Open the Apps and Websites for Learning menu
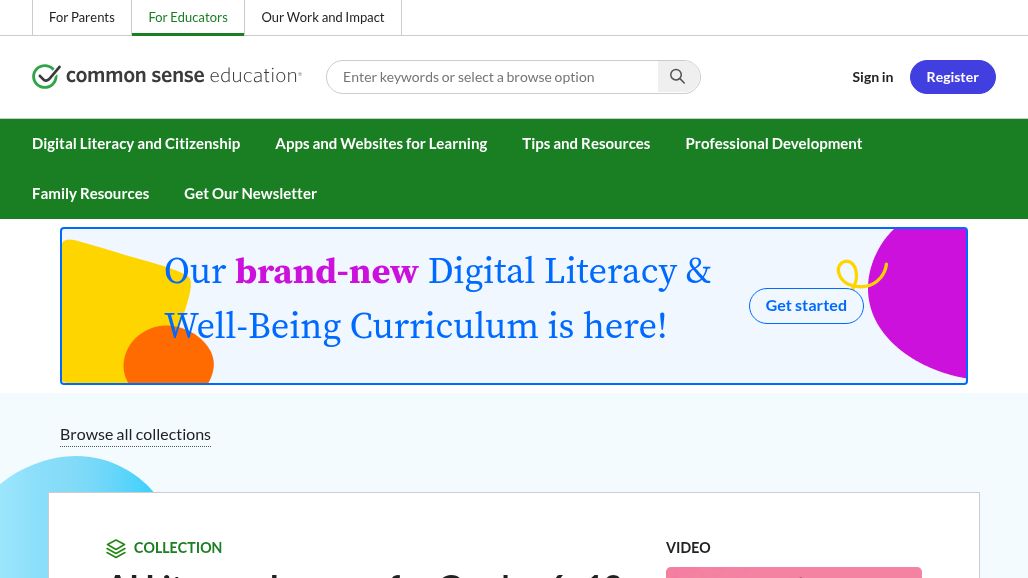This screenshot has height=578, width=1028. (x=381, y=143)
